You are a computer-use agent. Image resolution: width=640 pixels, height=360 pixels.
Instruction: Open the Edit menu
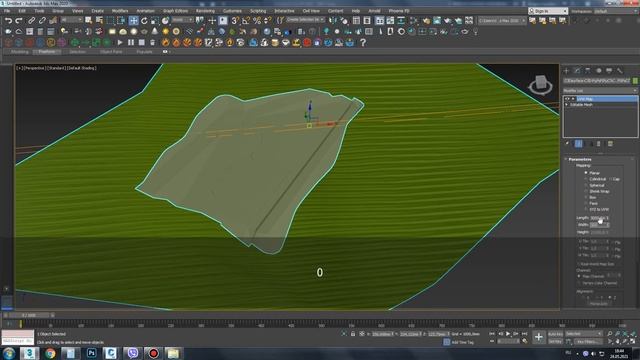pyautogui.click(x=22, y=11)
